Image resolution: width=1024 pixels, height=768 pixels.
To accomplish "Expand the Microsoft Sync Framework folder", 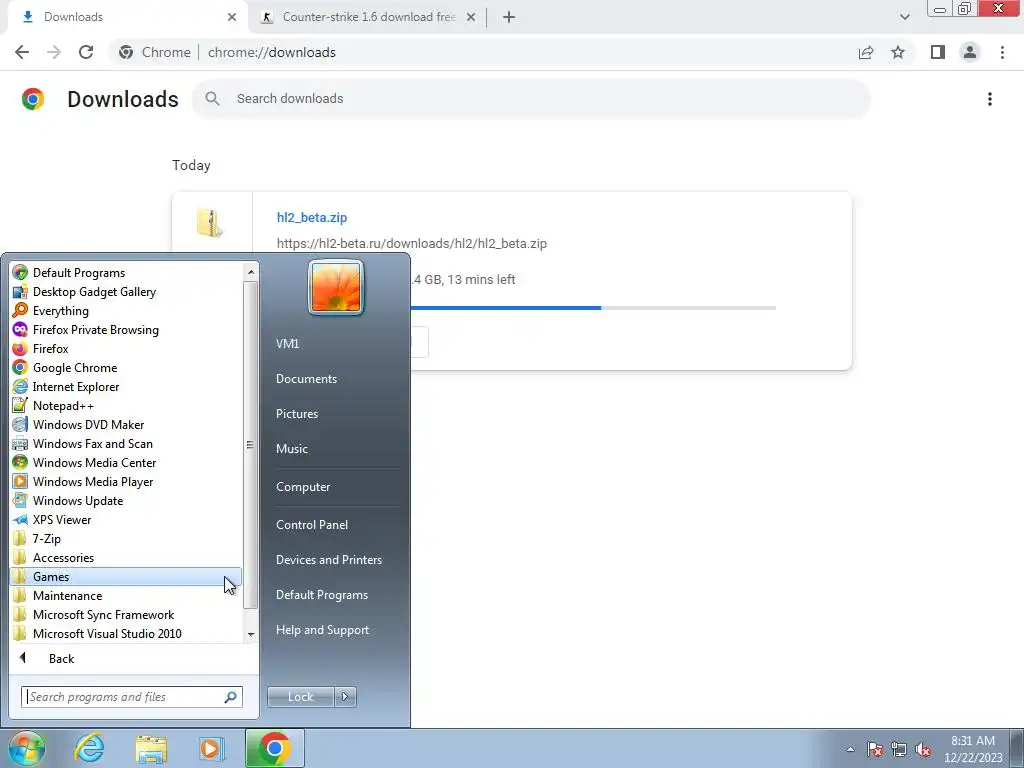I will coord(103,615).
